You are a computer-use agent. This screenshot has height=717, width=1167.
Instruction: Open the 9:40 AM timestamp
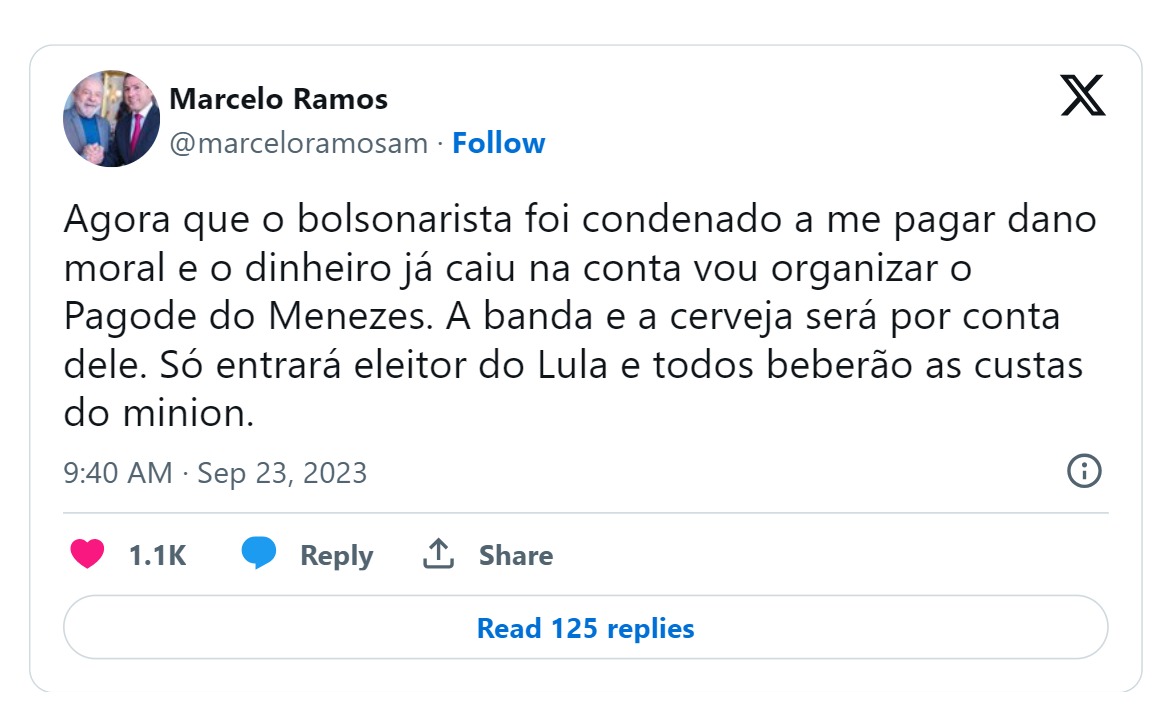click(117, 472)
